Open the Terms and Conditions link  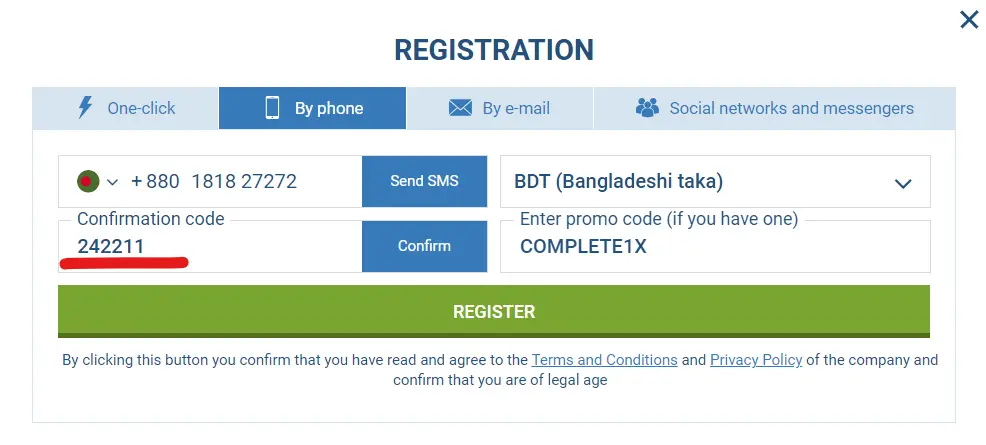point(604,360)
